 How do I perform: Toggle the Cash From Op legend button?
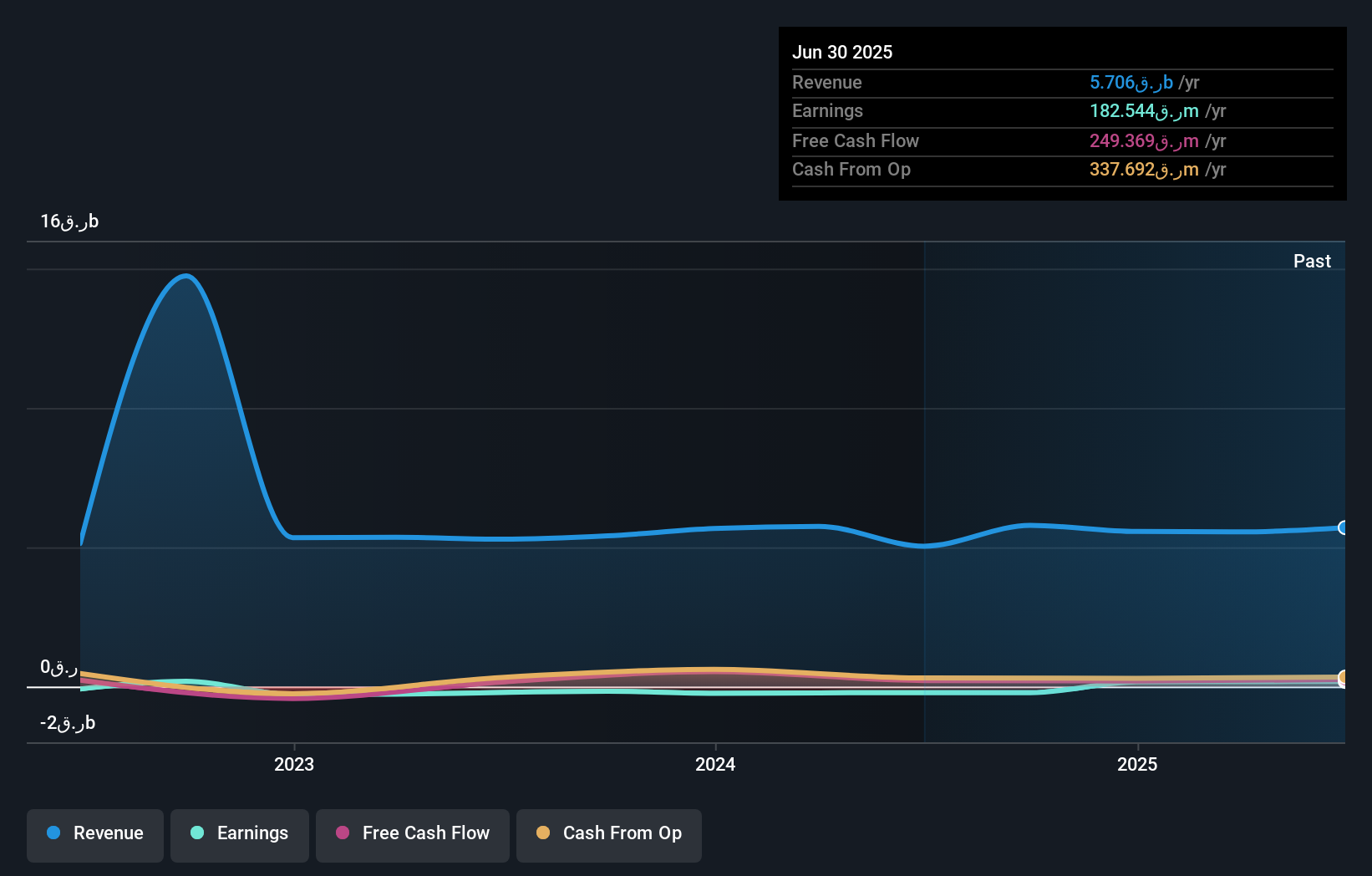coord(609,835)
